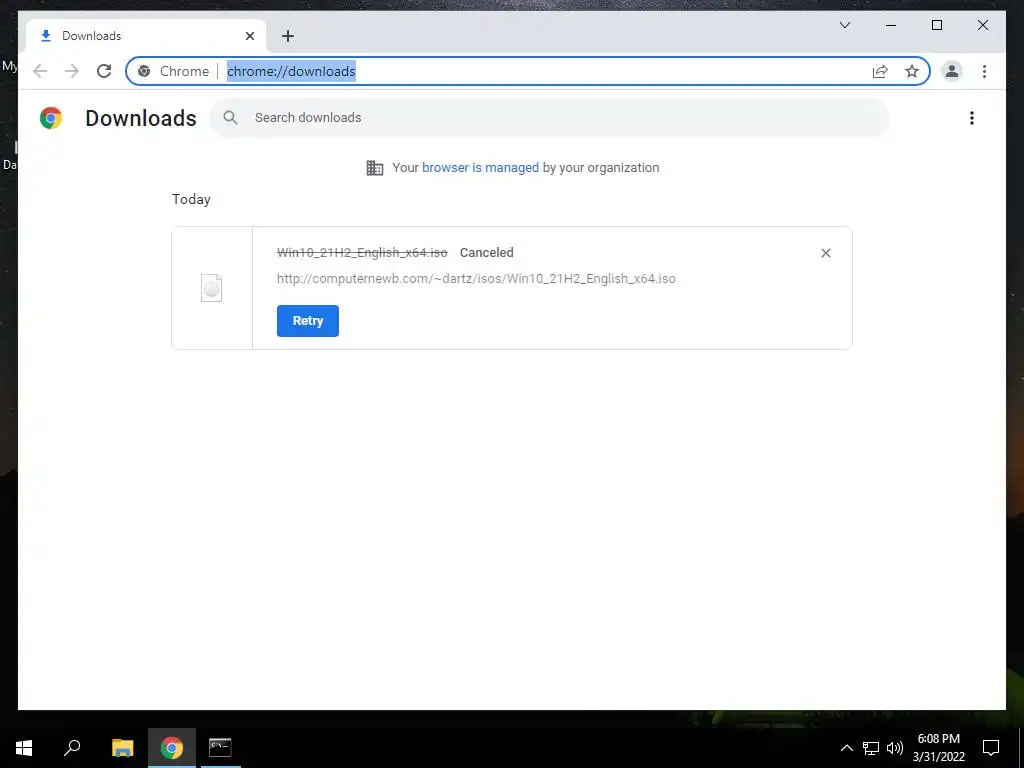Reload the Downloads page
The height and width of the screenshot is (768, 1024).
pyautogui.click(x=104, y=71)
